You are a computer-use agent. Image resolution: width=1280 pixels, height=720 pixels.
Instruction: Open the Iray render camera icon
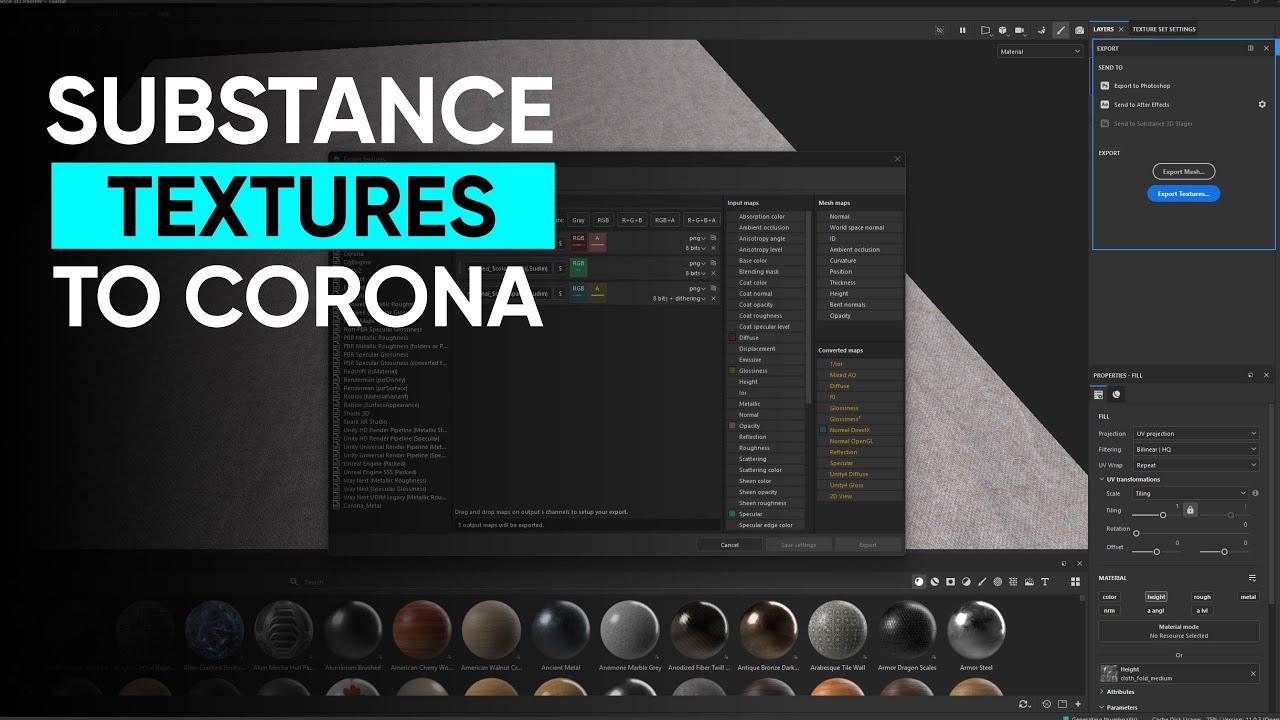pyautogui.click(x=1079, y=30)
